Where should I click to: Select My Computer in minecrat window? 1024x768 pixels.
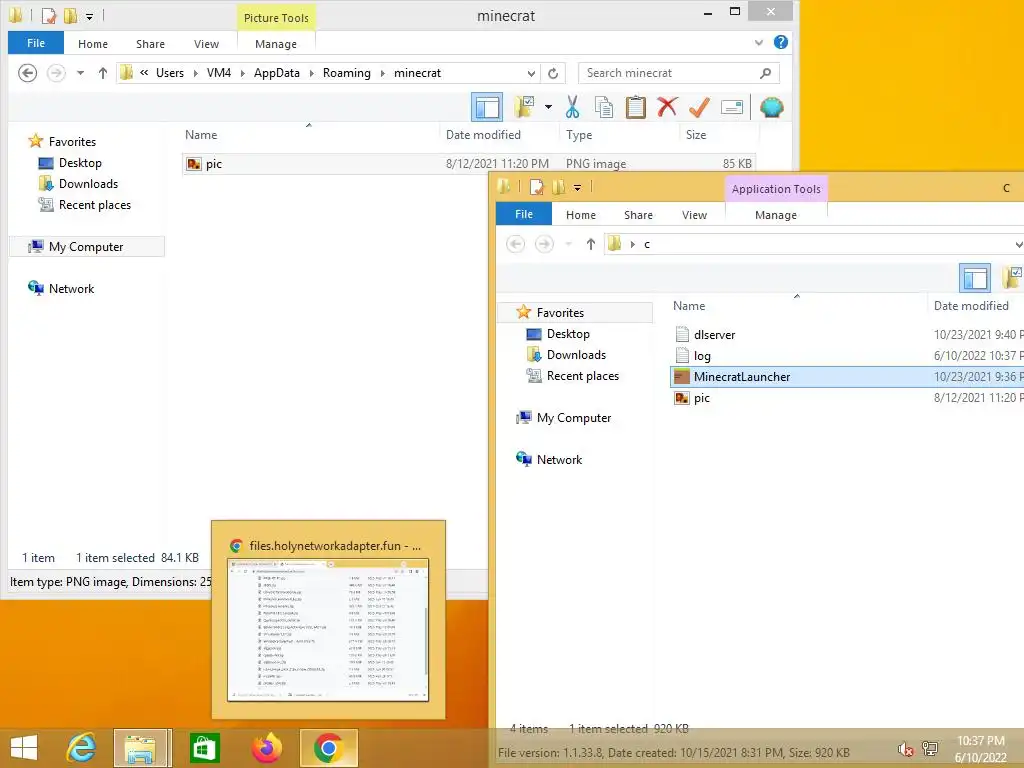(x=86, y=247)
